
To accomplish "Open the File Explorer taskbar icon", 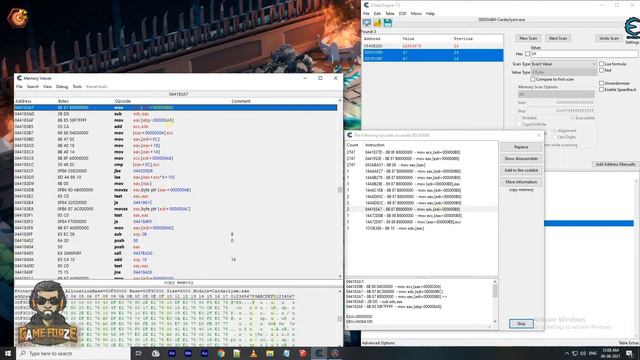I will click(270, 353).
